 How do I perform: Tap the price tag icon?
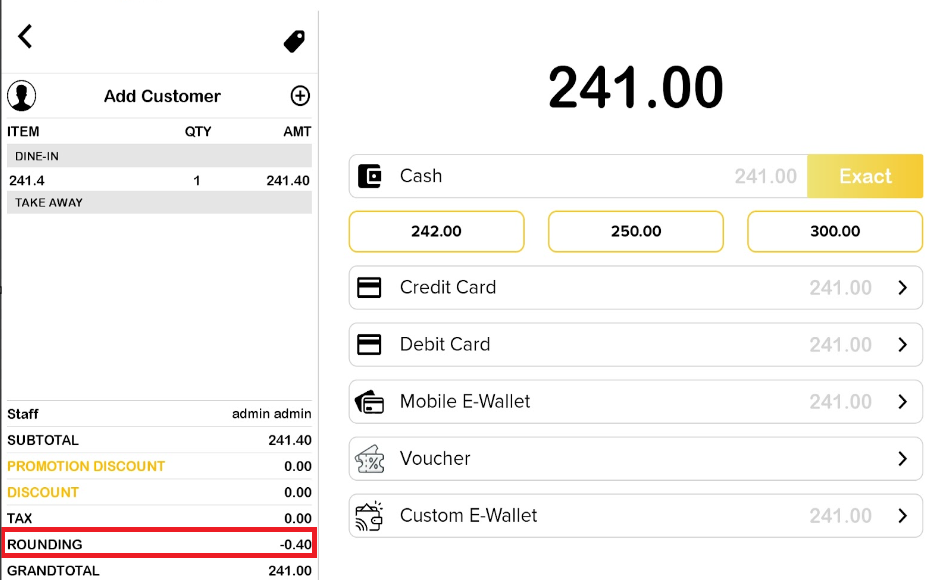pyautogui.click(x=294, y=41)
